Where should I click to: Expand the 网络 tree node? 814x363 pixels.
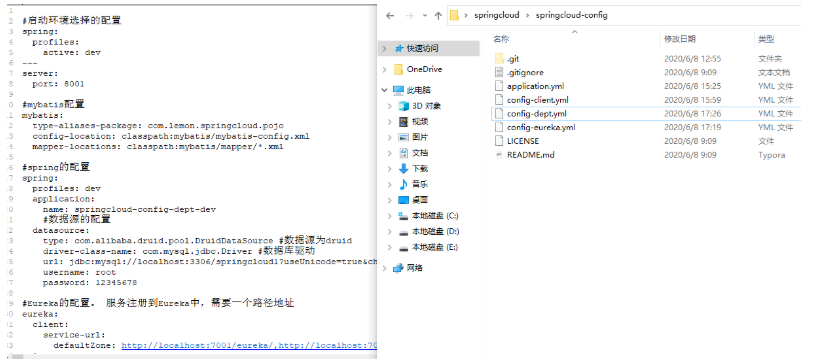(x=384, y=268)
